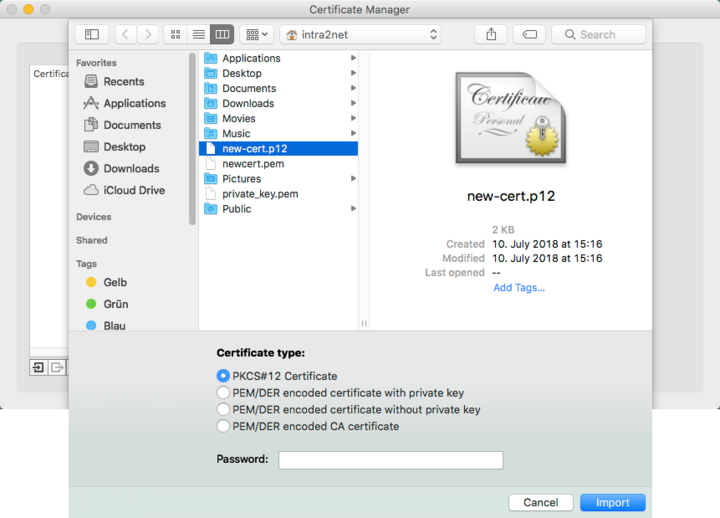This screenshot has height=518, width=720.
Task: Open Applications in the sidebar
Action: 125,103
